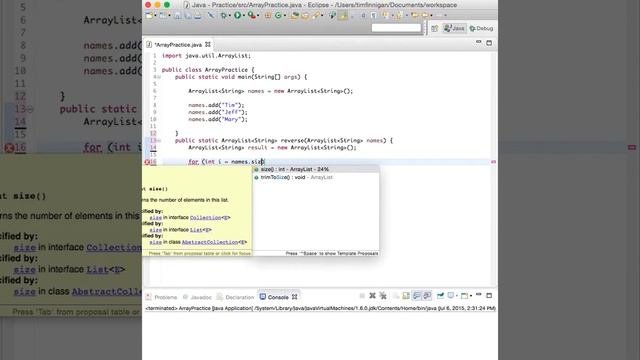Screen dimensions: 640x360
Task: Toggle Show Whitespace Characters pilcrow icon
Action: (374, 16)
